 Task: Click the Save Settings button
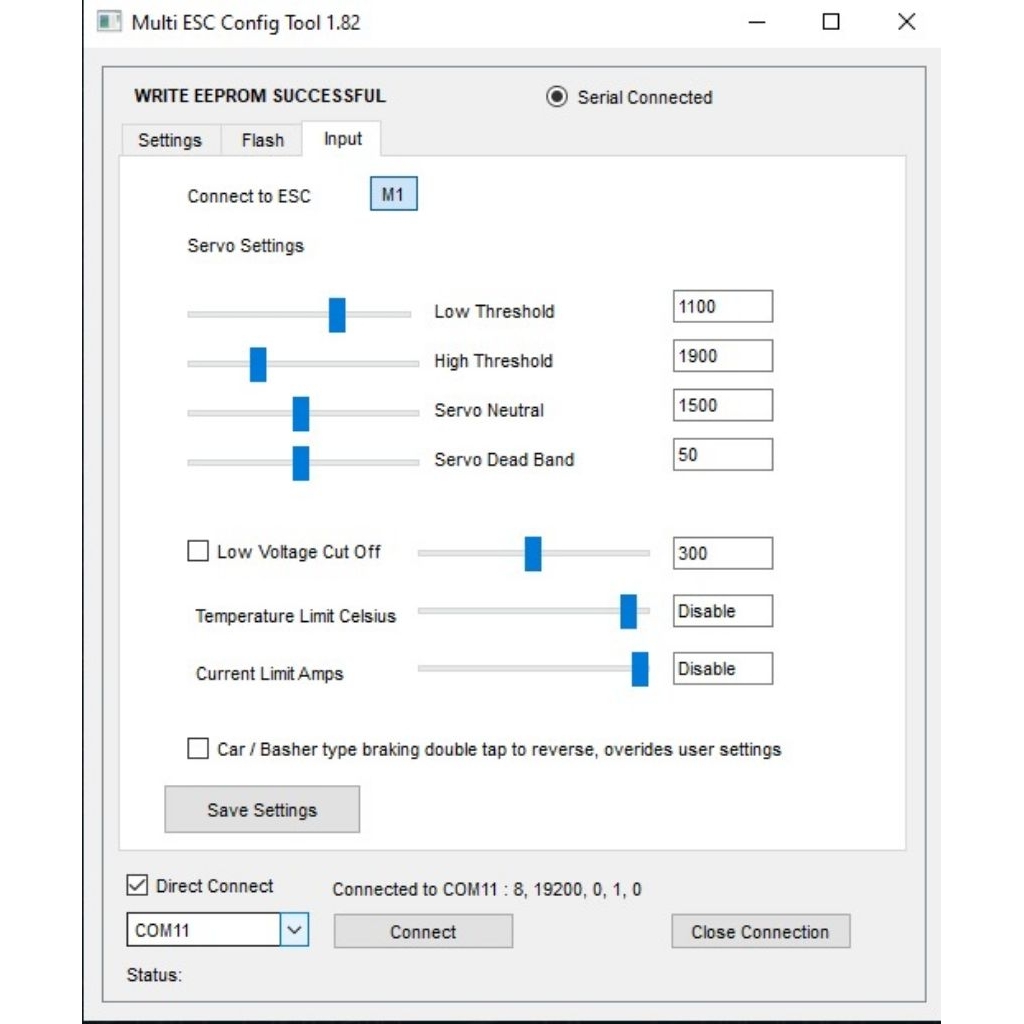(262, 810)
